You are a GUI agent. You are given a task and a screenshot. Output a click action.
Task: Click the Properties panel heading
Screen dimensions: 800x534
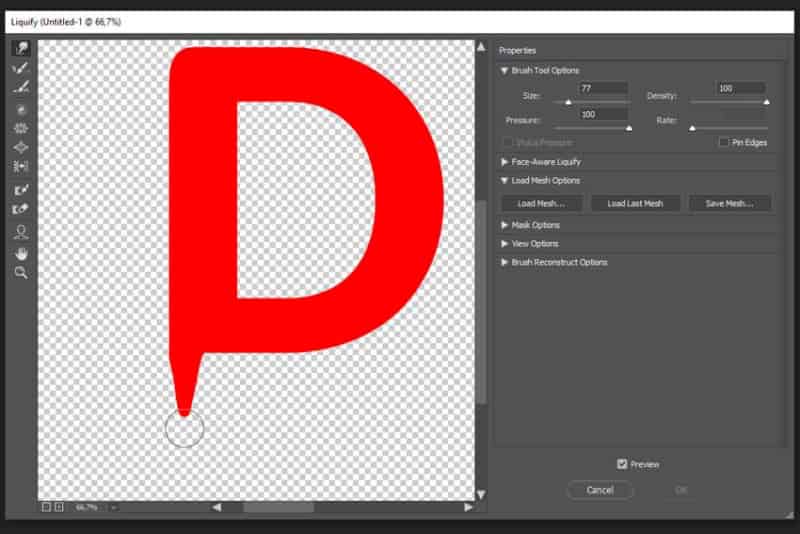(517, 50)
